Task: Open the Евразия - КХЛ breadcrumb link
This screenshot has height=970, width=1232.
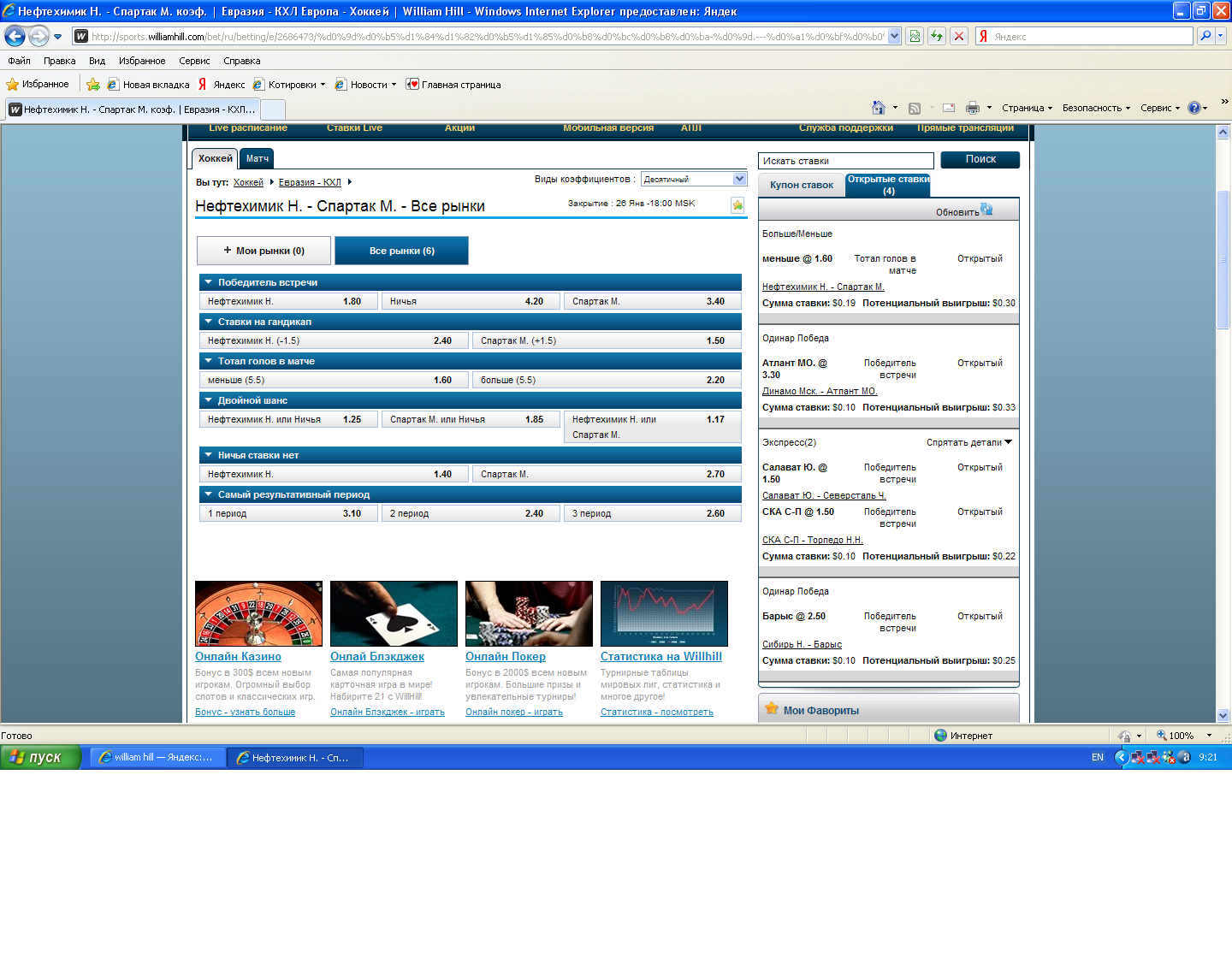Action: 310,182
